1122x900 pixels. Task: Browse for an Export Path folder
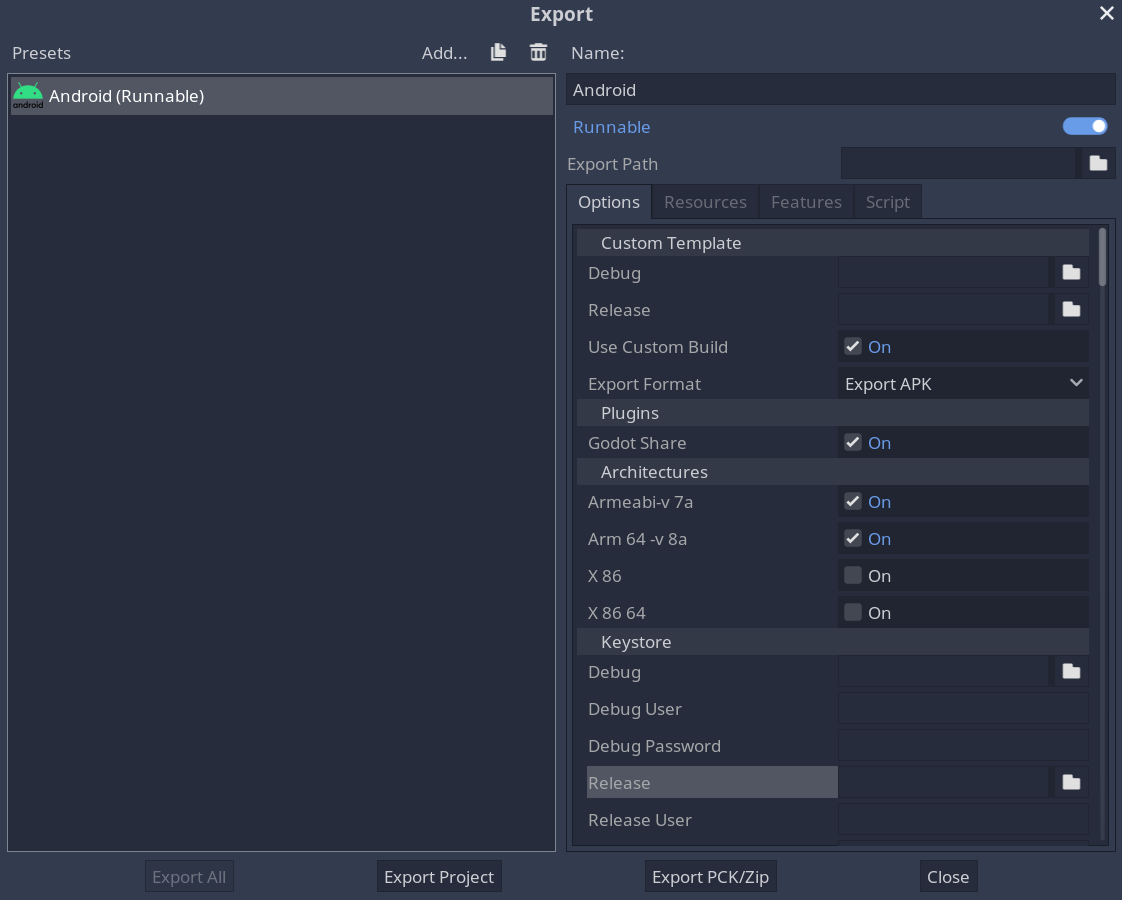coord(1098,162)
